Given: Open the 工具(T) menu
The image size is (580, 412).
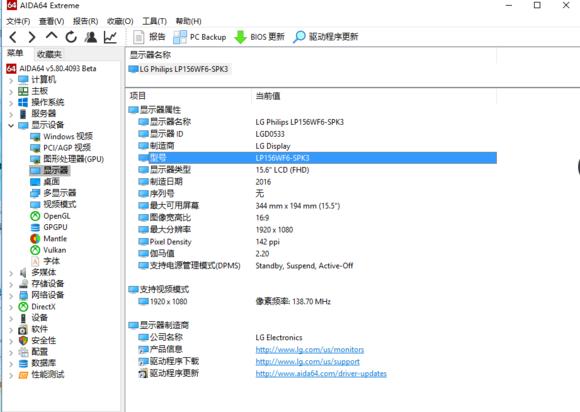Looking at the screenshot, I should pyautogui.click(x=155, y=21).
